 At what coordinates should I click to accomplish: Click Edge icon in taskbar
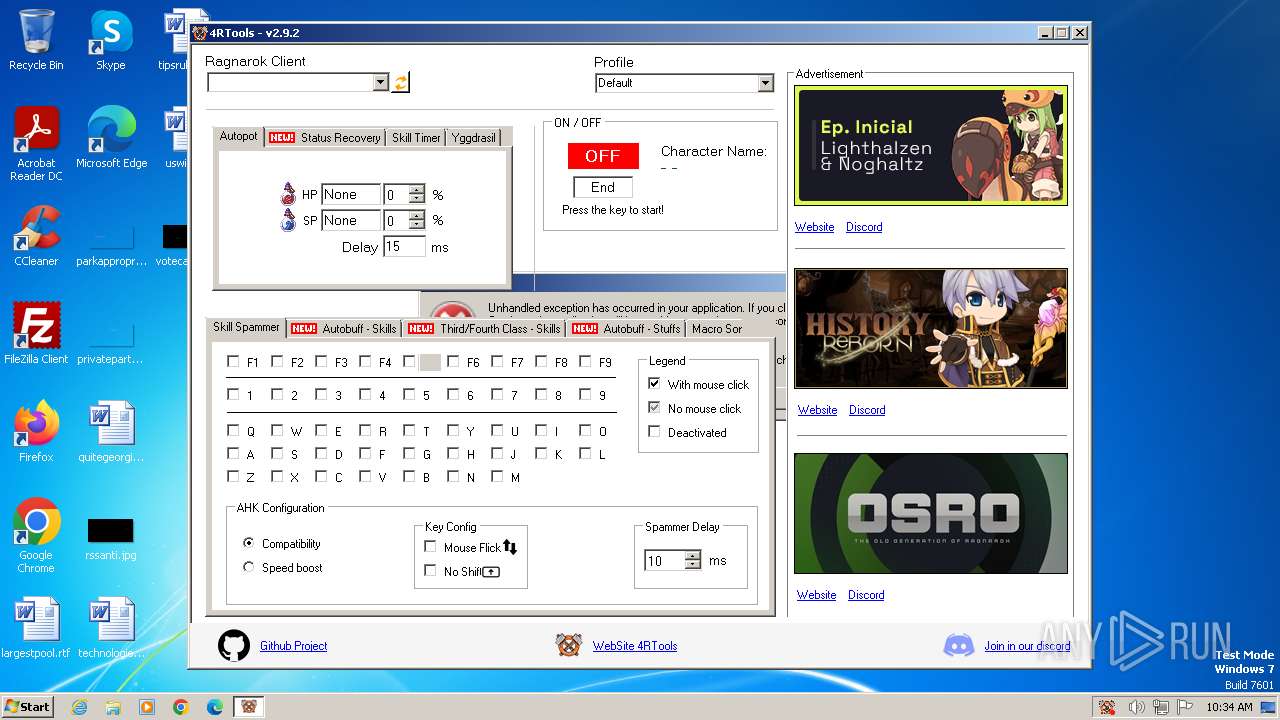(x=215, y=707)
